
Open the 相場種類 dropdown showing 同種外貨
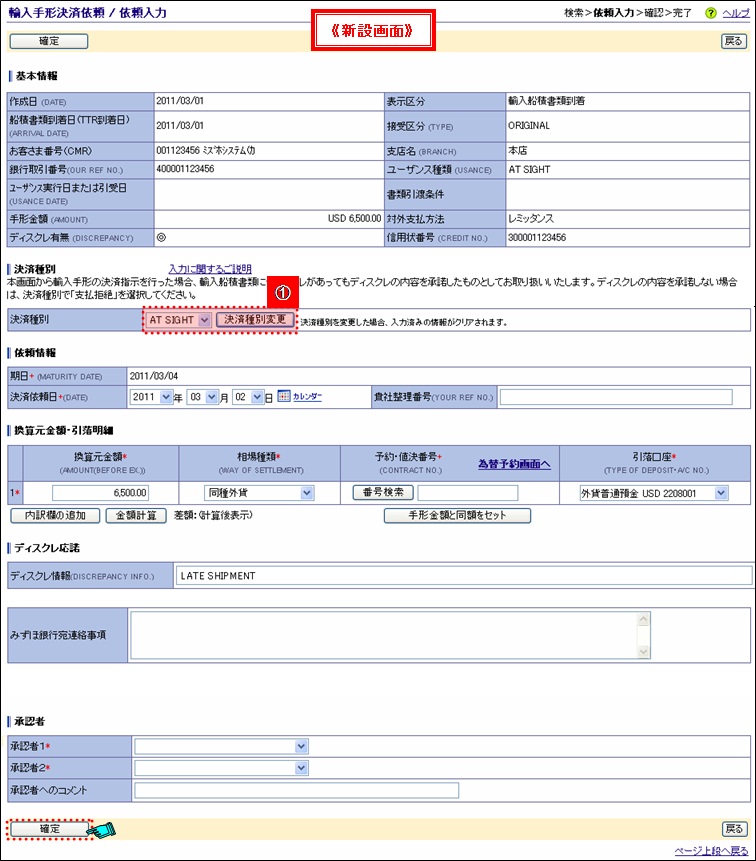point(259,493)
